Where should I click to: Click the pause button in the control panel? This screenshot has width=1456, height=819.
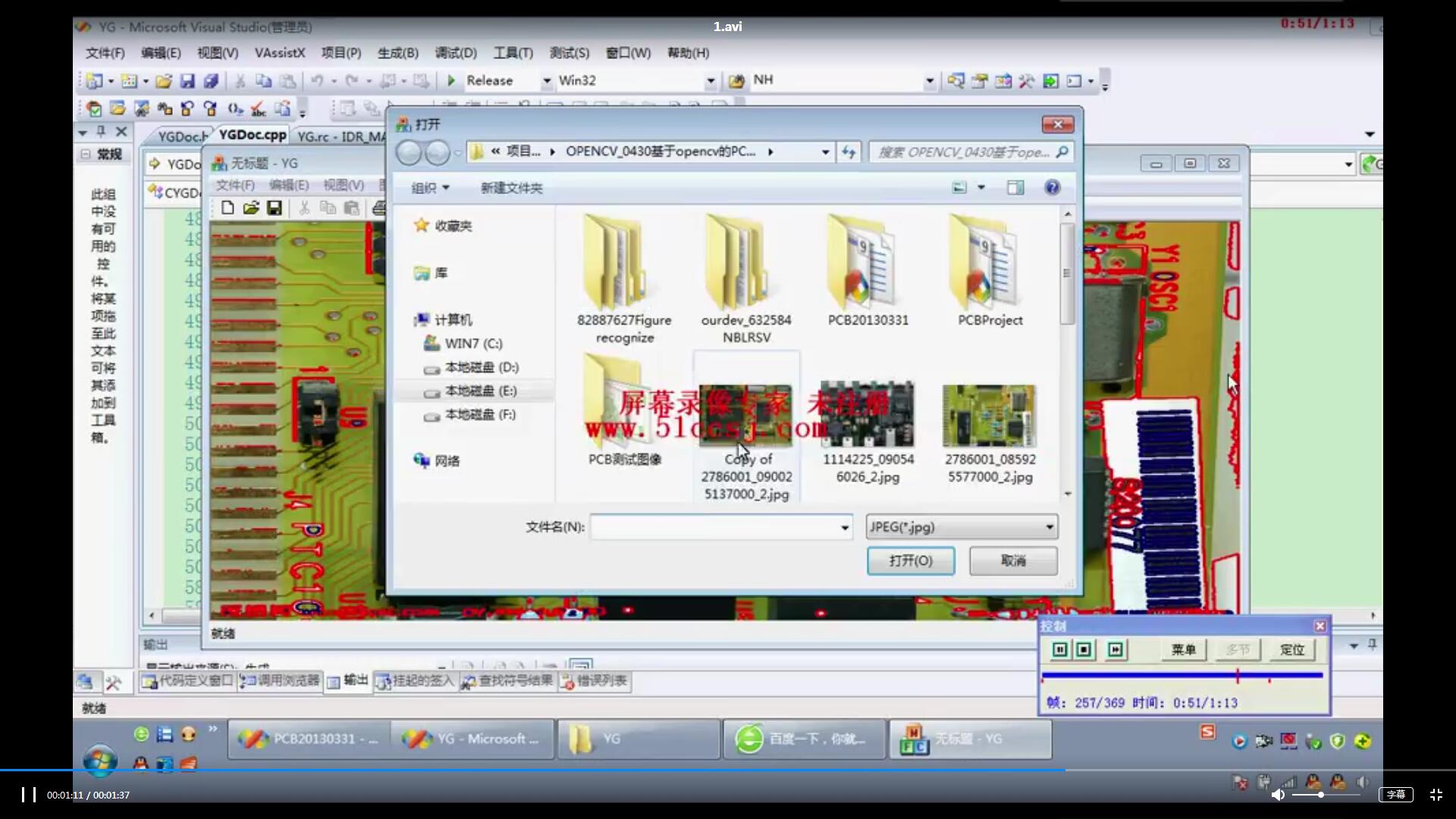pyautogui.click(x=1060, y=650)
